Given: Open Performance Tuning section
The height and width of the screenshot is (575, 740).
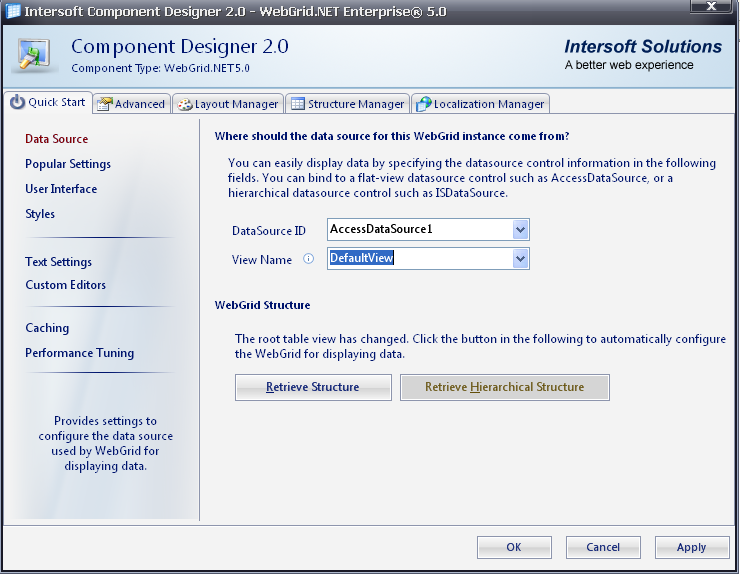Looking at the screenshot, I should (80, 353).
